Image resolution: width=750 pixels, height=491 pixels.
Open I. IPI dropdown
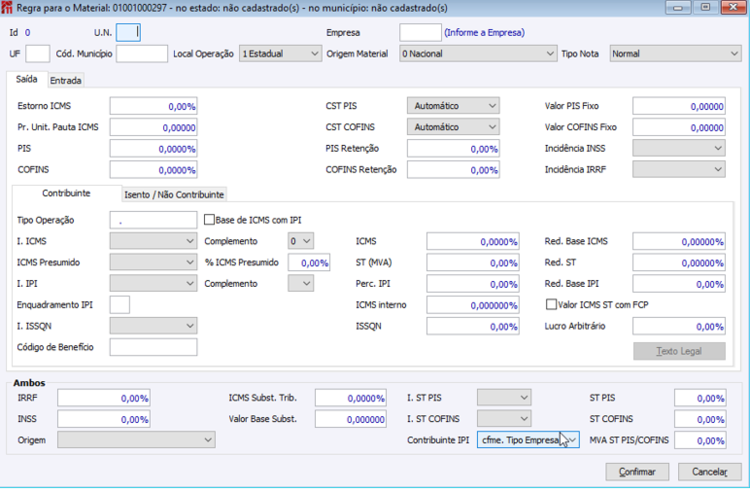pos(153,284)
